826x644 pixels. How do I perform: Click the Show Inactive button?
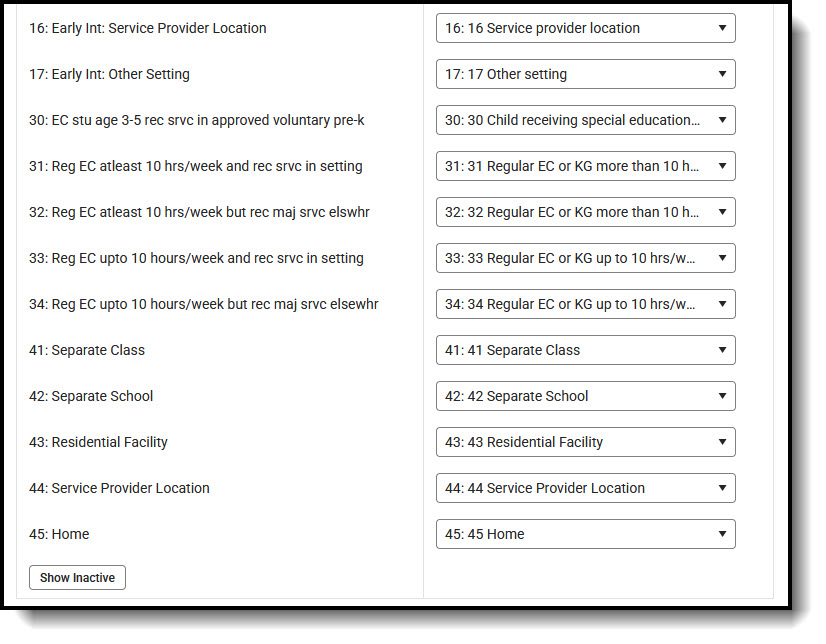point(77,578)
